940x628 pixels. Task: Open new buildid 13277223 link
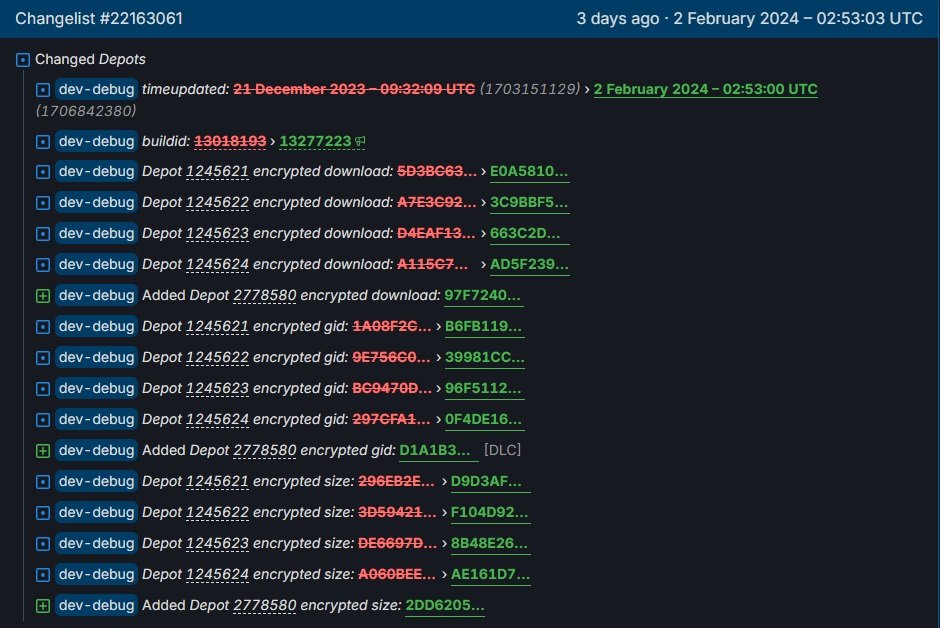pos(315,142)
